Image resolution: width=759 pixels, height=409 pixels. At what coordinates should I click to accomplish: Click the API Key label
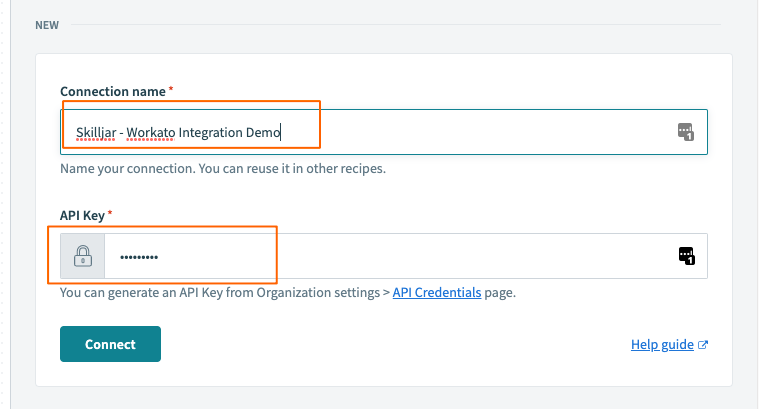(x=82, y=215)
